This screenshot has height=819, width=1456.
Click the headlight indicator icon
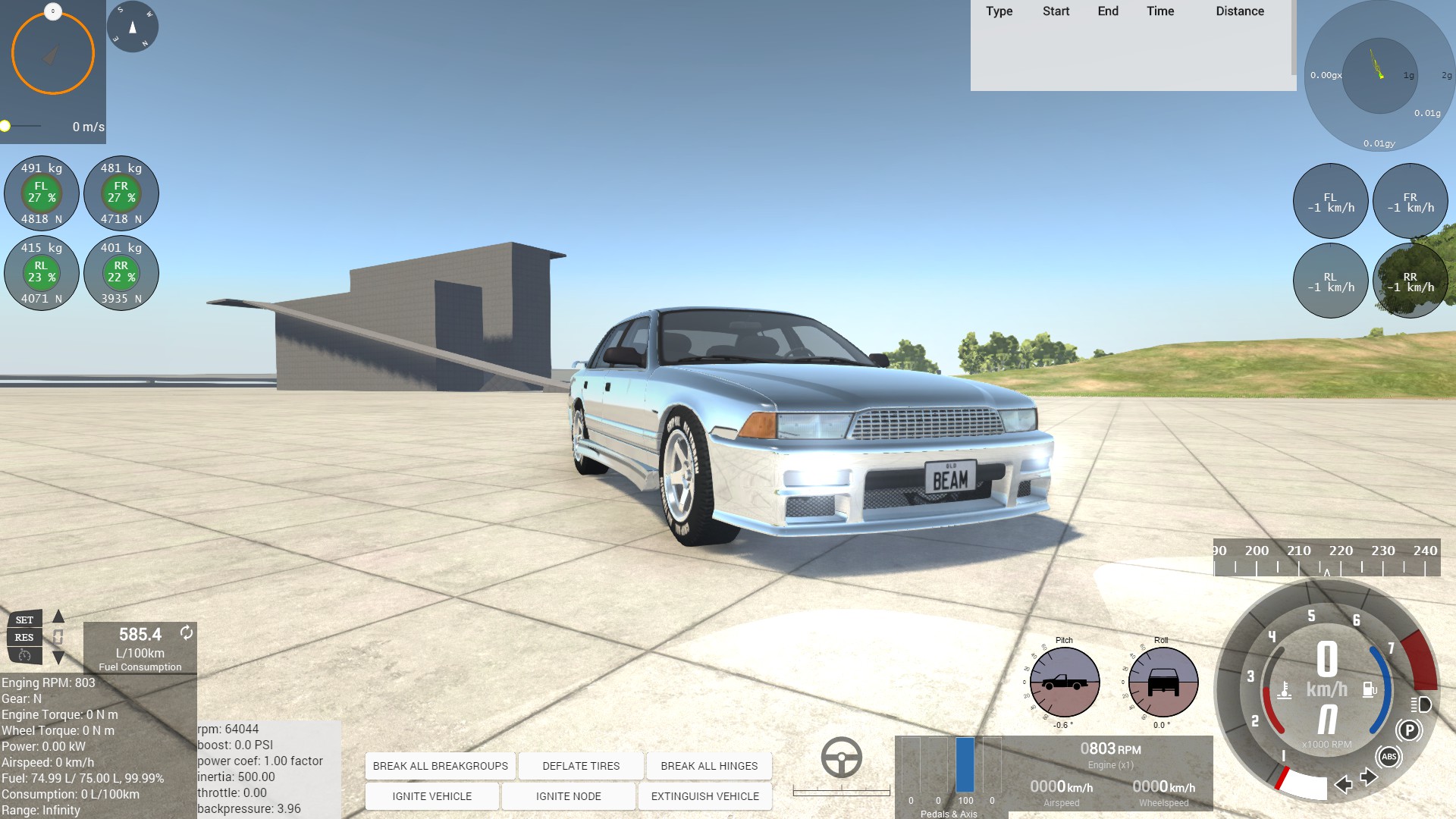tap(1421, 704)
